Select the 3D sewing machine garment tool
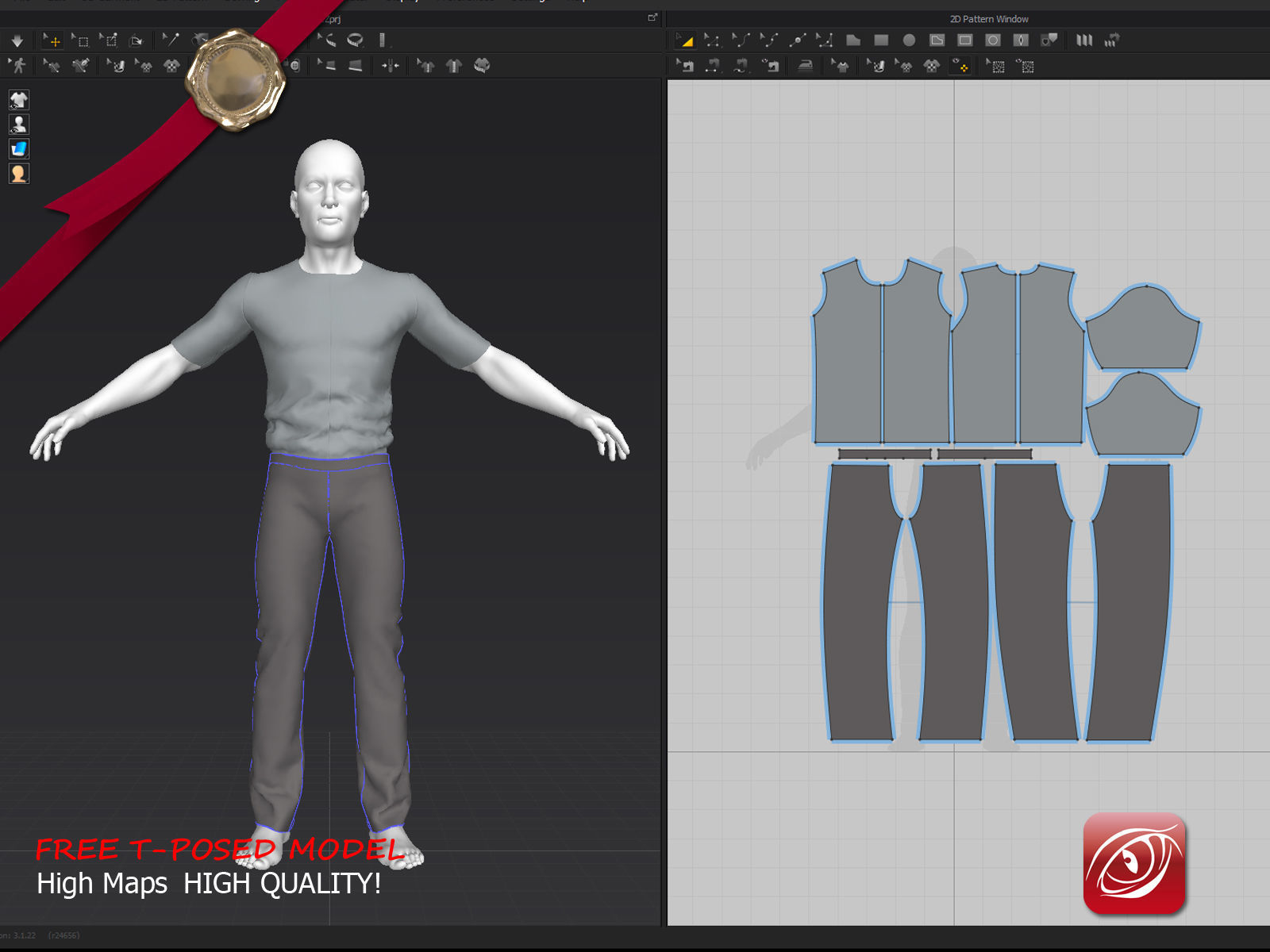This screenshot has height=952, width=1270. coord(80,65)
